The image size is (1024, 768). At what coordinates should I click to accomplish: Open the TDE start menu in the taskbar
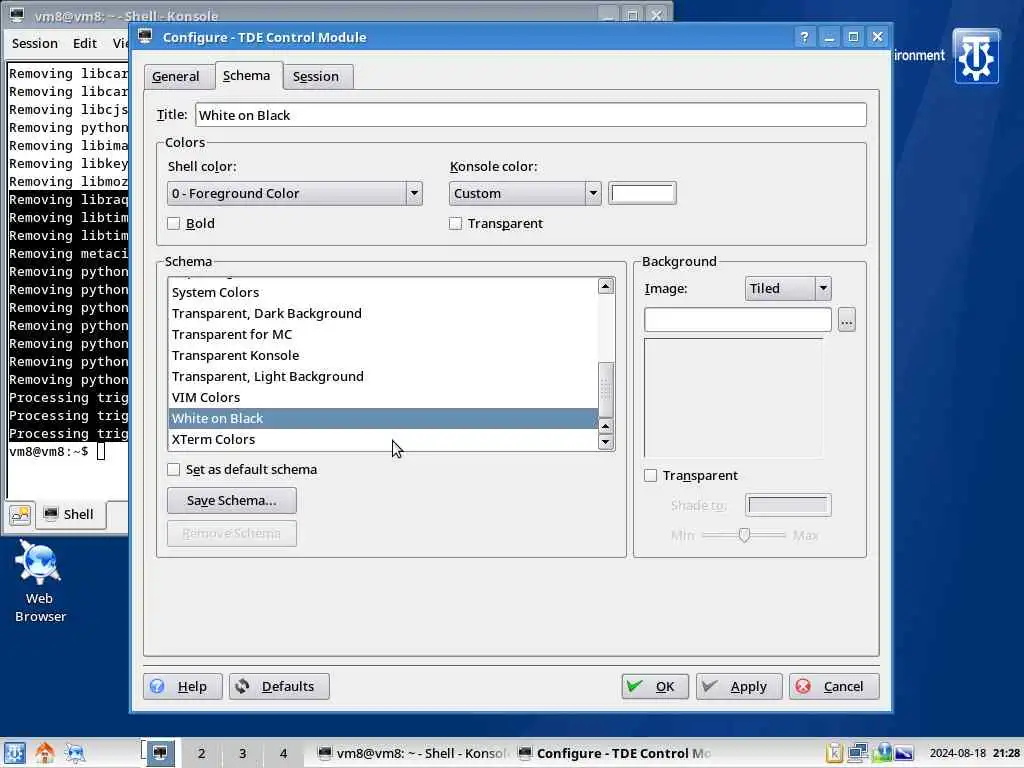pyautogui.click(x=14, y=753)
